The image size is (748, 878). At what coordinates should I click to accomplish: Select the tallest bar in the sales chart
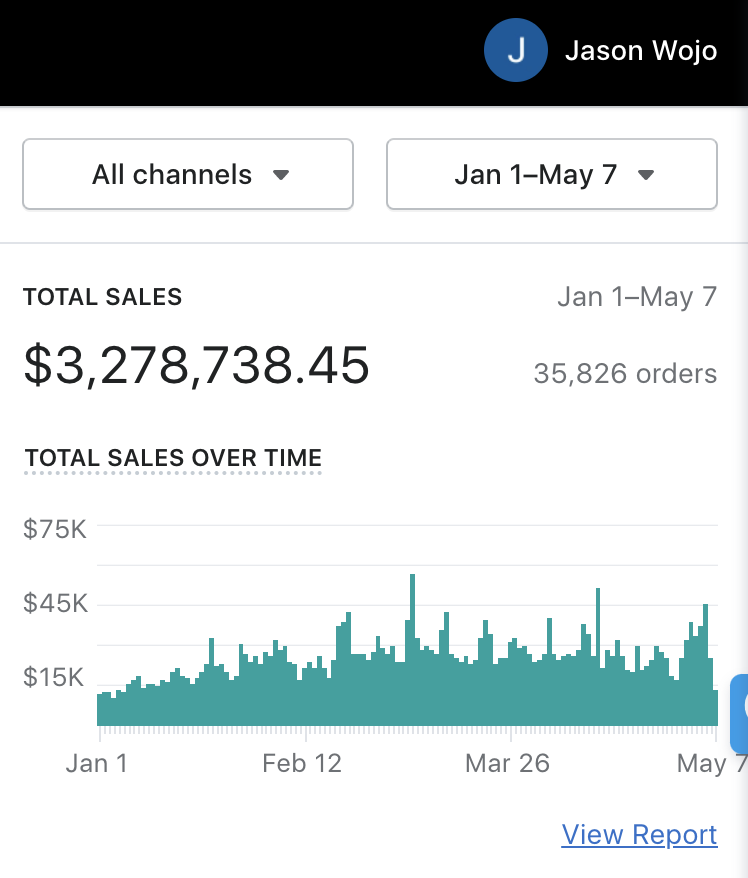click(413, 650)
